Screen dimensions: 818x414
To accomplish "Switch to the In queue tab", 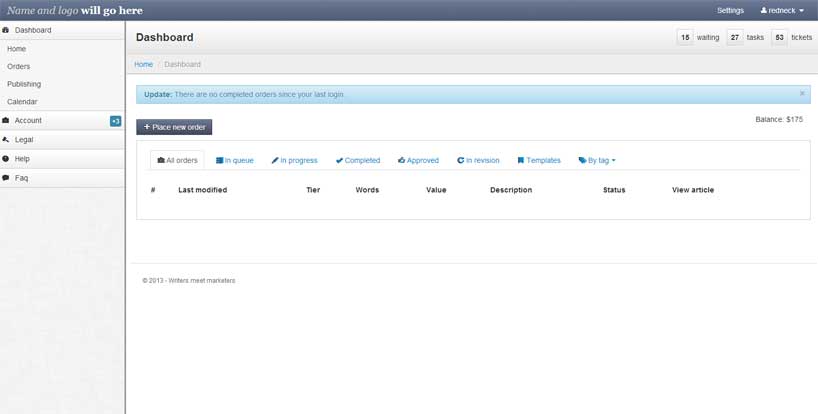I will pos(235,160).
